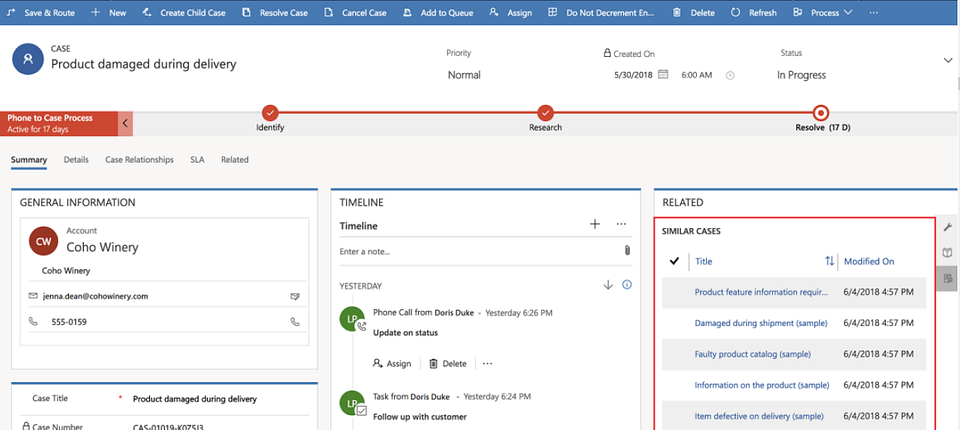Click the Priority Normal value

tap(464, 75)
